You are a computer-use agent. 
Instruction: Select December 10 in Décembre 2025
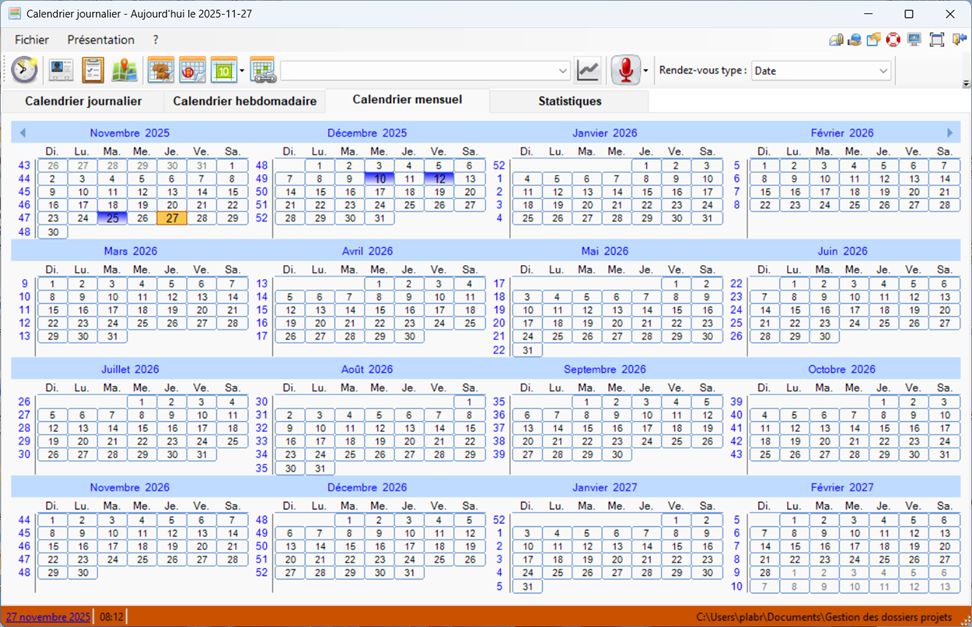(379, 179)
